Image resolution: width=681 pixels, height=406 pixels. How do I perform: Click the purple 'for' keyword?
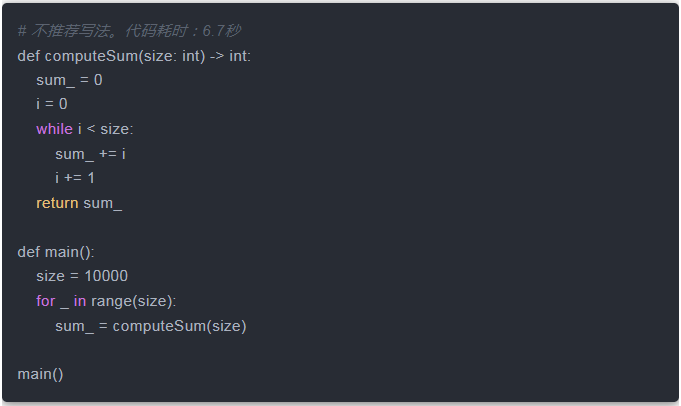[46, 301]
